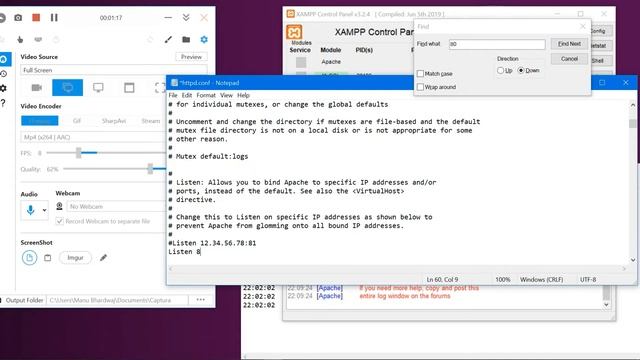Select the save-to-disk screenshot icon
Screen dimensions: 640x360
pos(29,258)
